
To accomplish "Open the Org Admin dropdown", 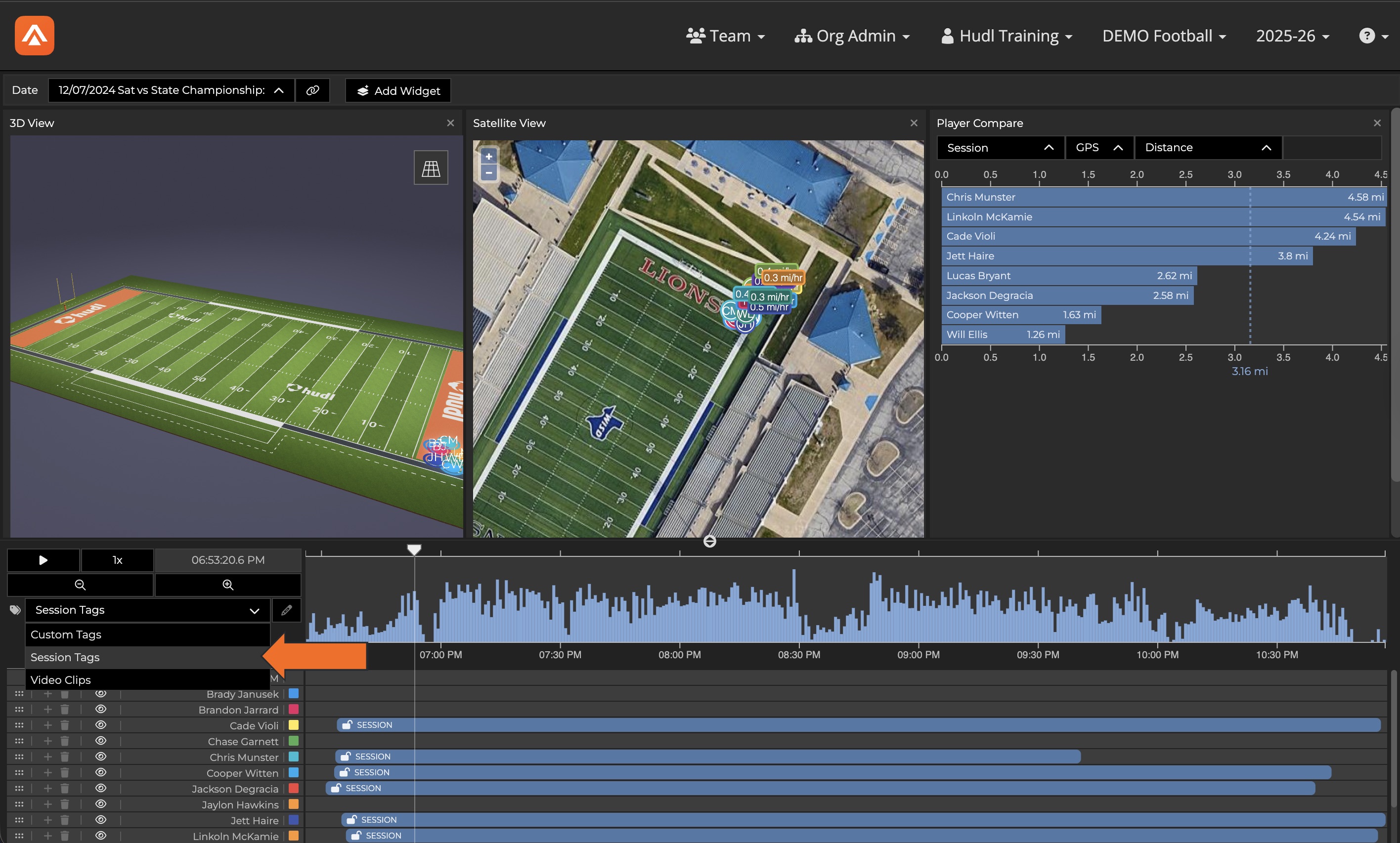I will point(852,36).
